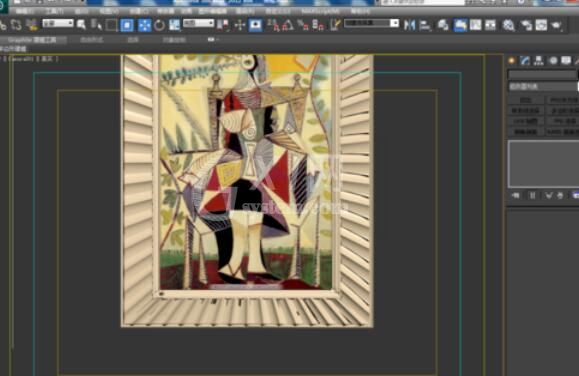Open the Render Setup icon
The height and width of the screenshot is (376, 579).
526,25
